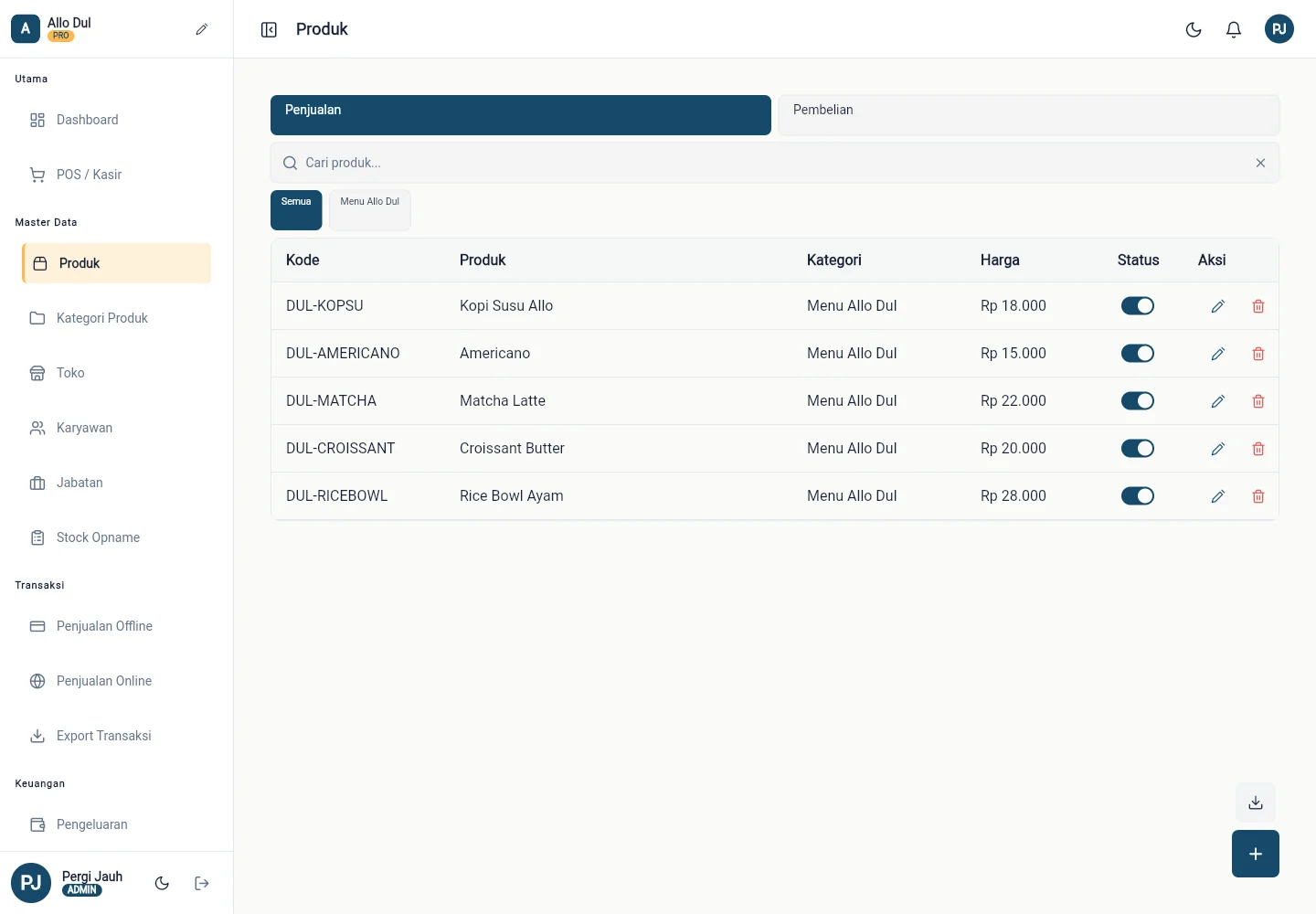
Task: Toggle the moon icon in sidebar footer
Action: tap(162, 883)
